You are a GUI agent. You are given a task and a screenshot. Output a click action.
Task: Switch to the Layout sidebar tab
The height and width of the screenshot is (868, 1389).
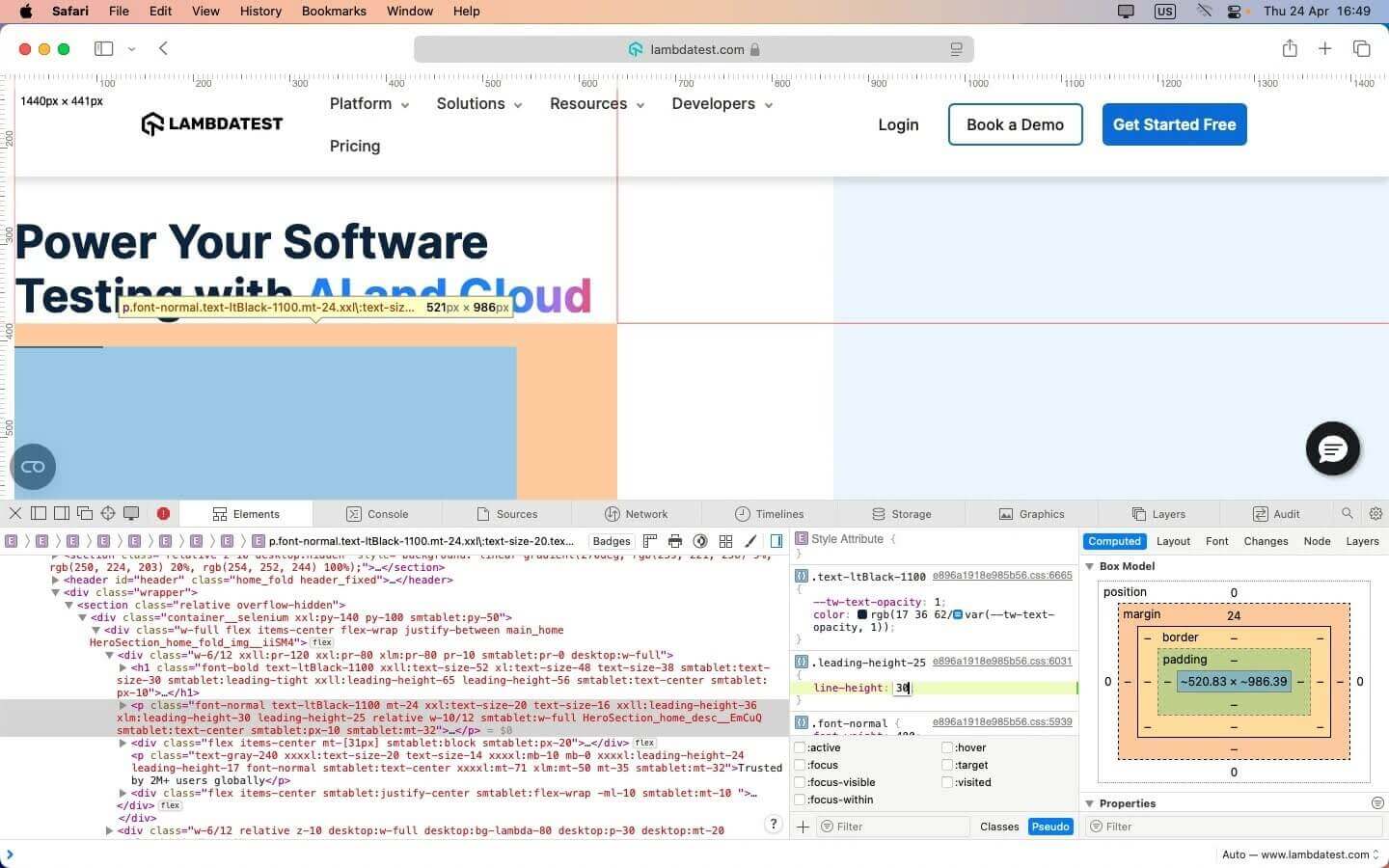tap(1173, 541)
